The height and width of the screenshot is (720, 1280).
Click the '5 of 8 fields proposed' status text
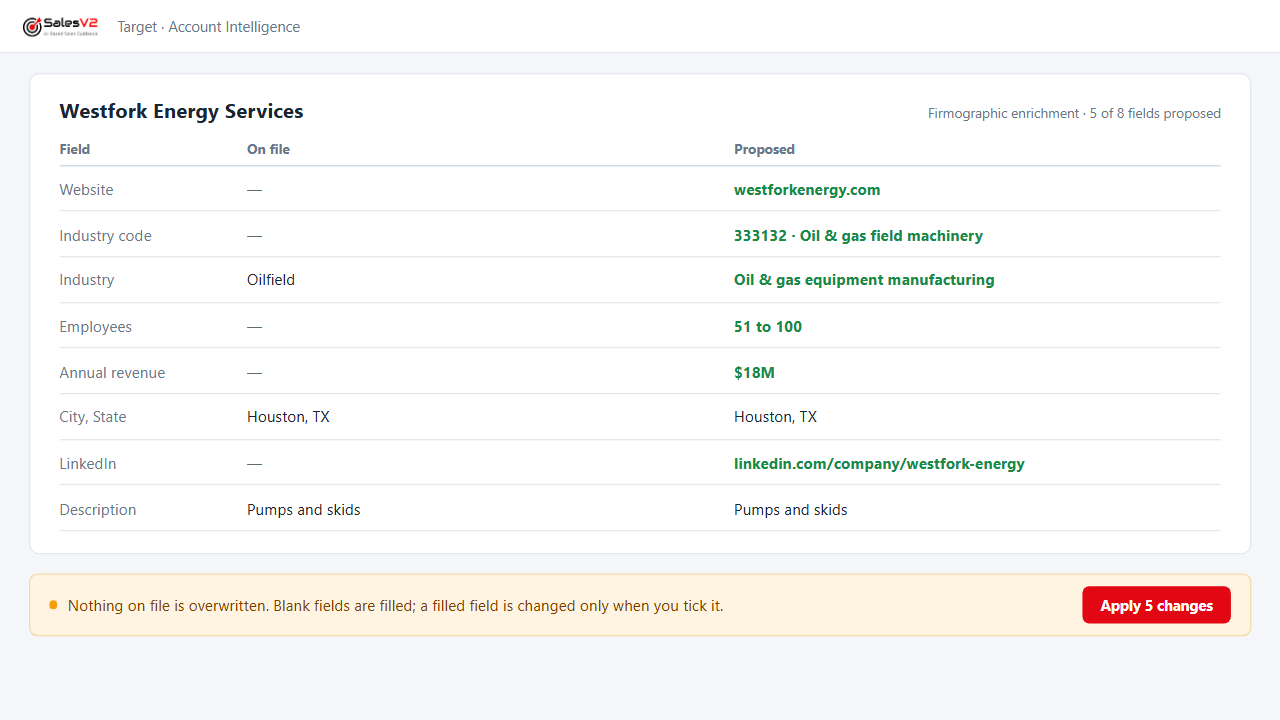click(x=1154, y=113)
